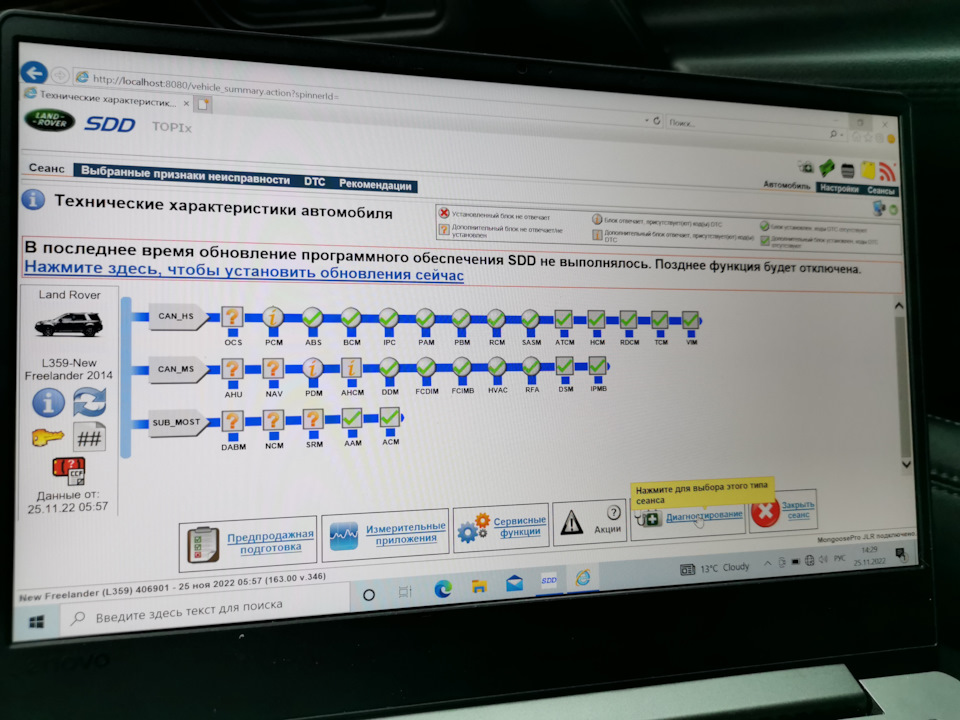
Task: Select the RFA module icon
Action: [x=531, y=367]
